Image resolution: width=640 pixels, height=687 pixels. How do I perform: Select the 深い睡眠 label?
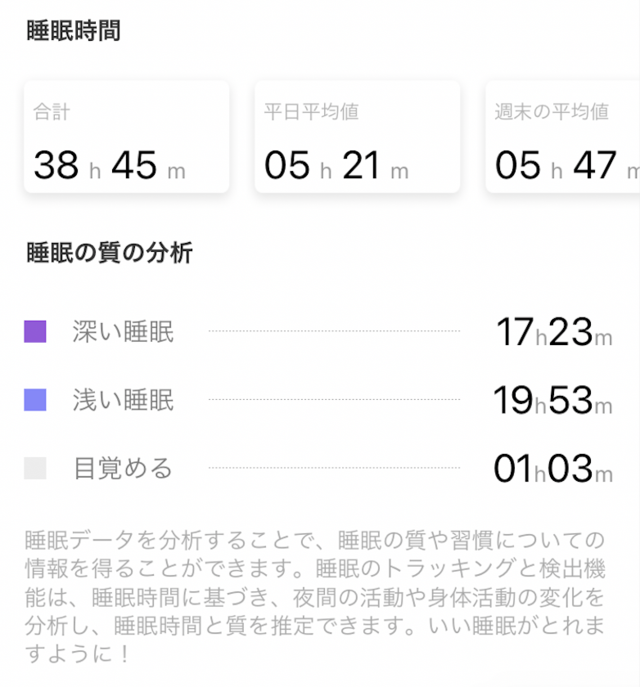click(123, 332)
